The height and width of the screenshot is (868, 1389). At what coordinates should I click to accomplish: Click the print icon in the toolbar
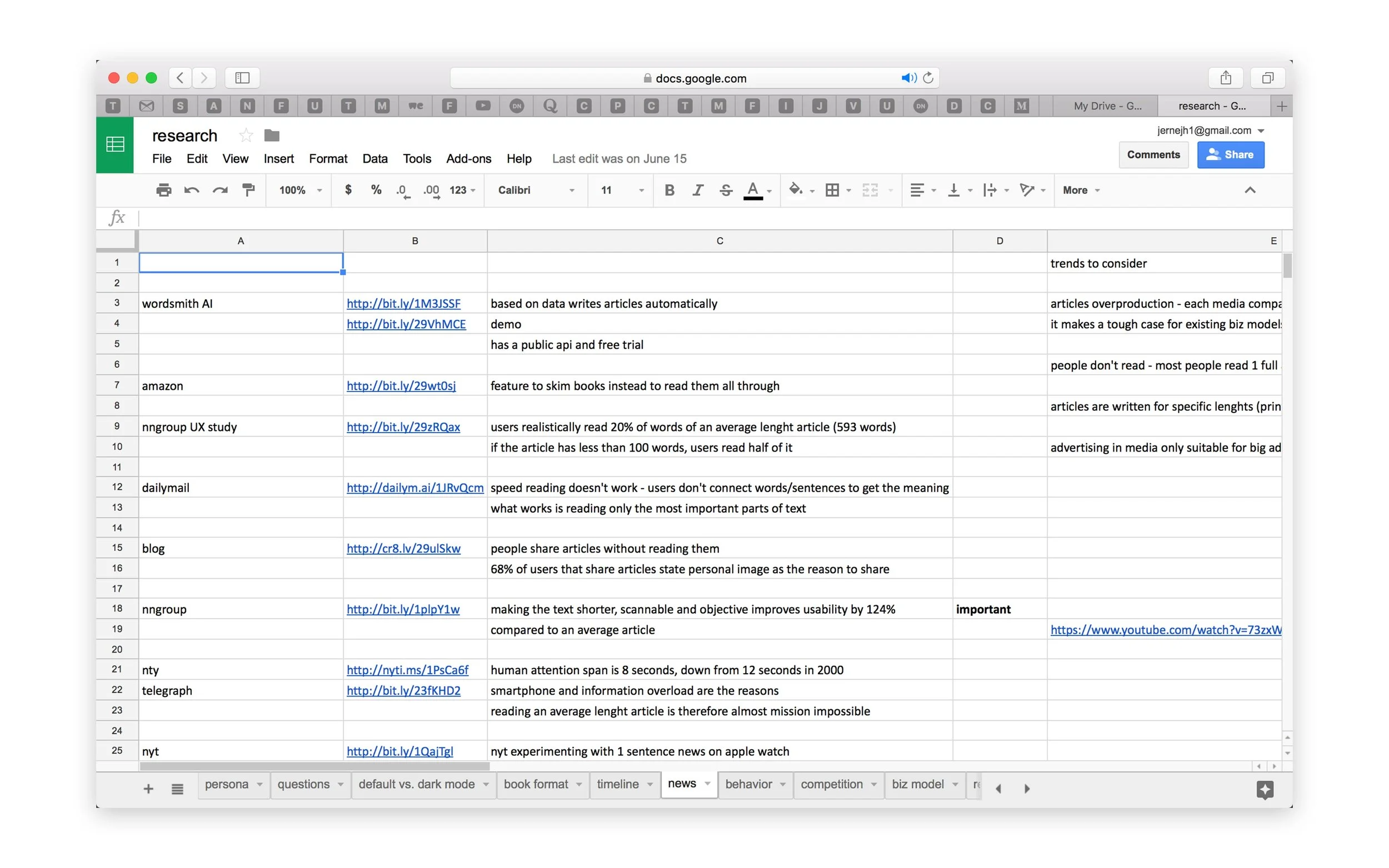point(164,190)
